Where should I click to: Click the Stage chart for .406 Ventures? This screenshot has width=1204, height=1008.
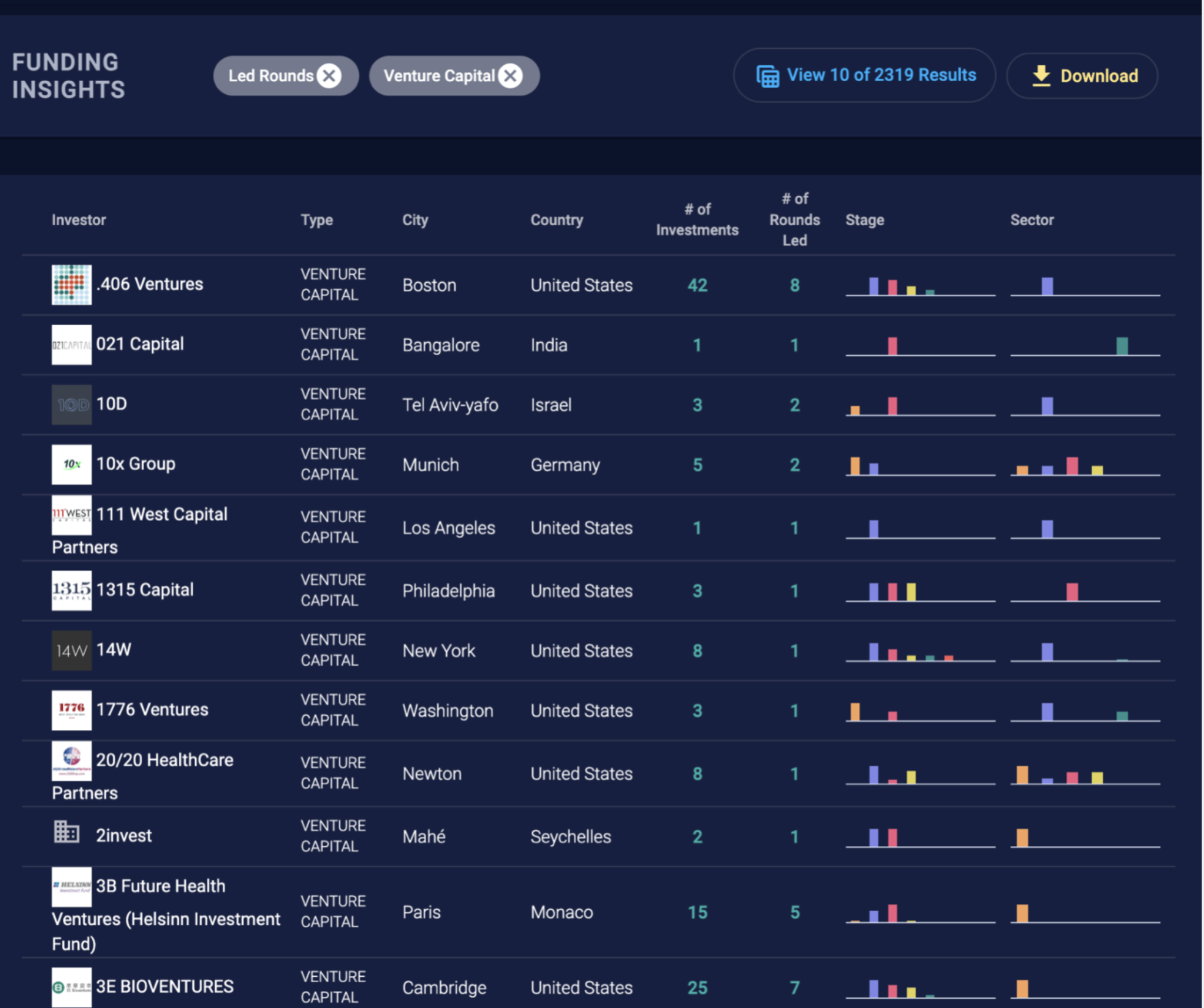[x=921, y=286]
